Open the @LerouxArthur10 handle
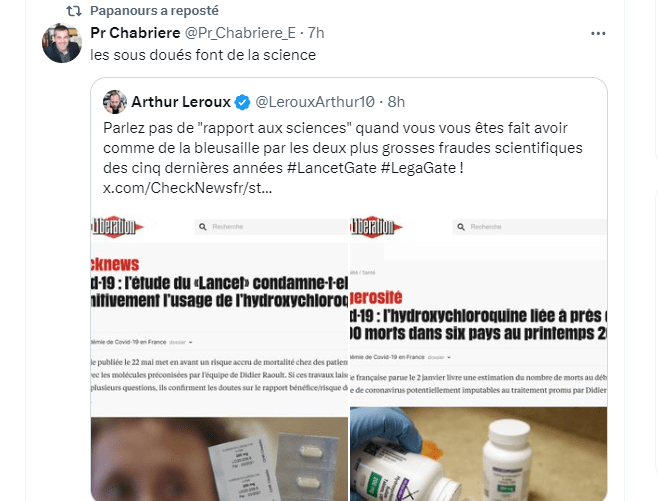The width and height of the screenshot is (658, 501). [315, 102]
